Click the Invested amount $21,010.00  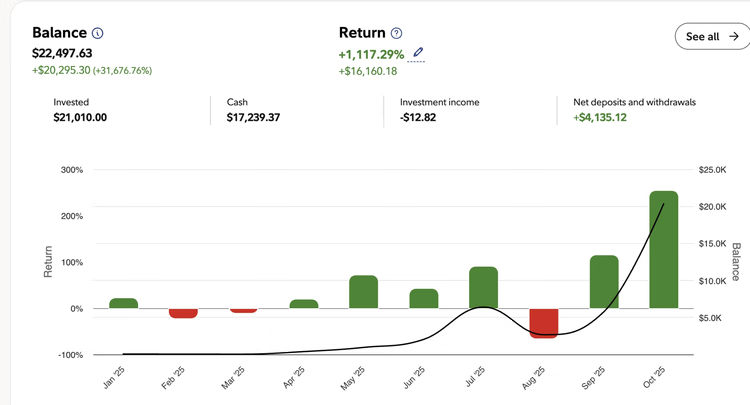point(80,117)
